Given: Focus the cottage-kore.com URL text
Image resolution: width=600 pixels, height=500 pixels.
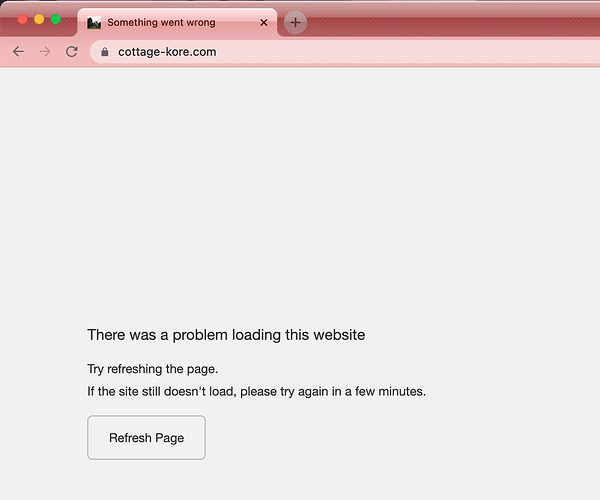Looking at the screenshot, I should (167, 52).
